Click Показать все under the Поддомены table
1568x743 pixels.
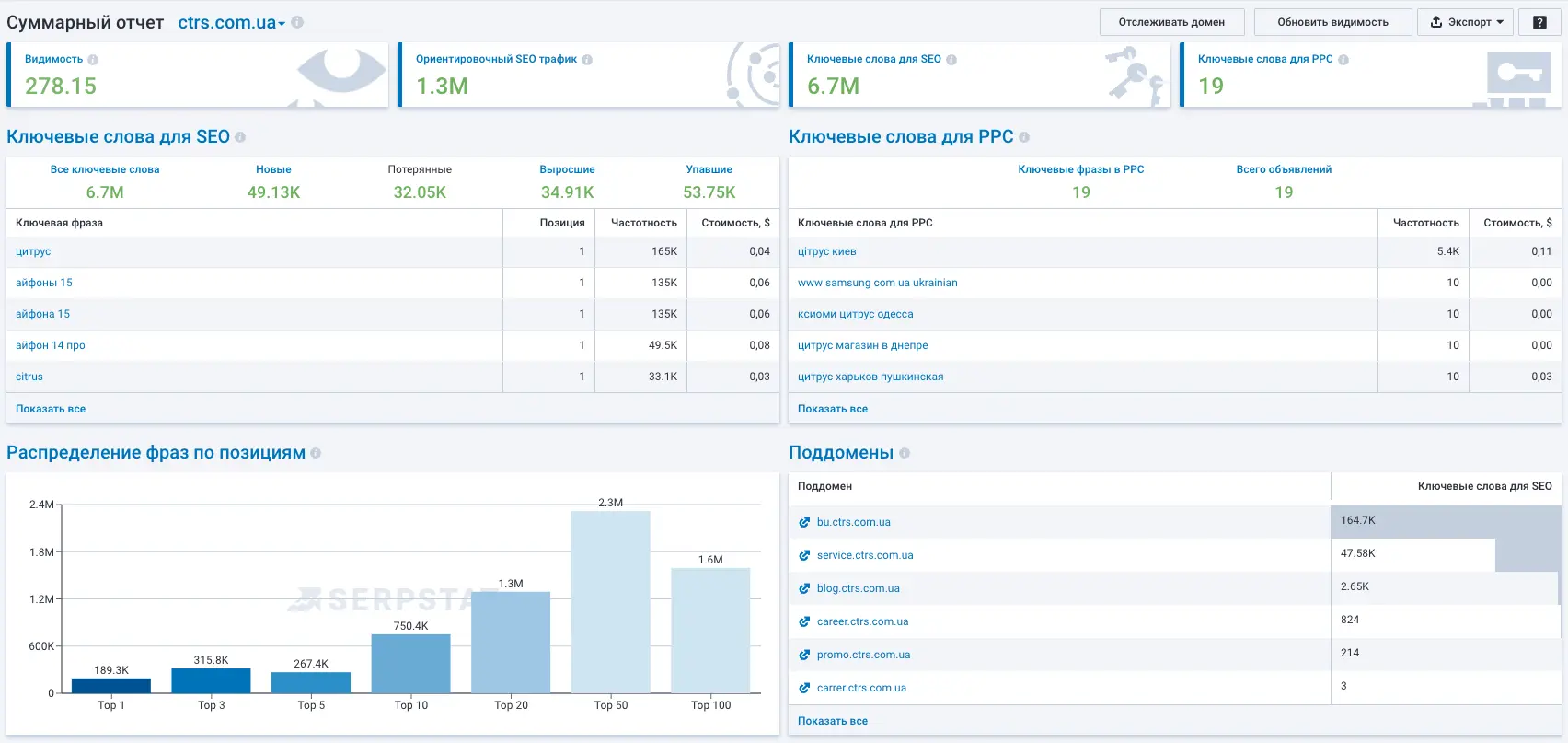pos(833,721)
